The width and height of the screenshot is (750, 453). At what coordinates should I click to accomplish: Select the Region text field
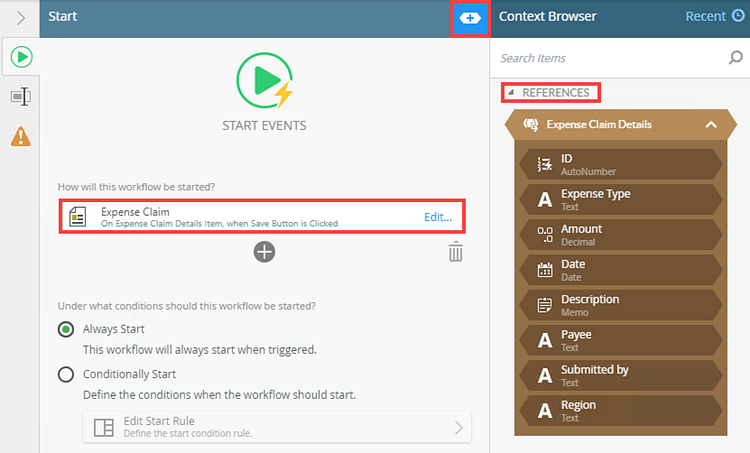620,410
